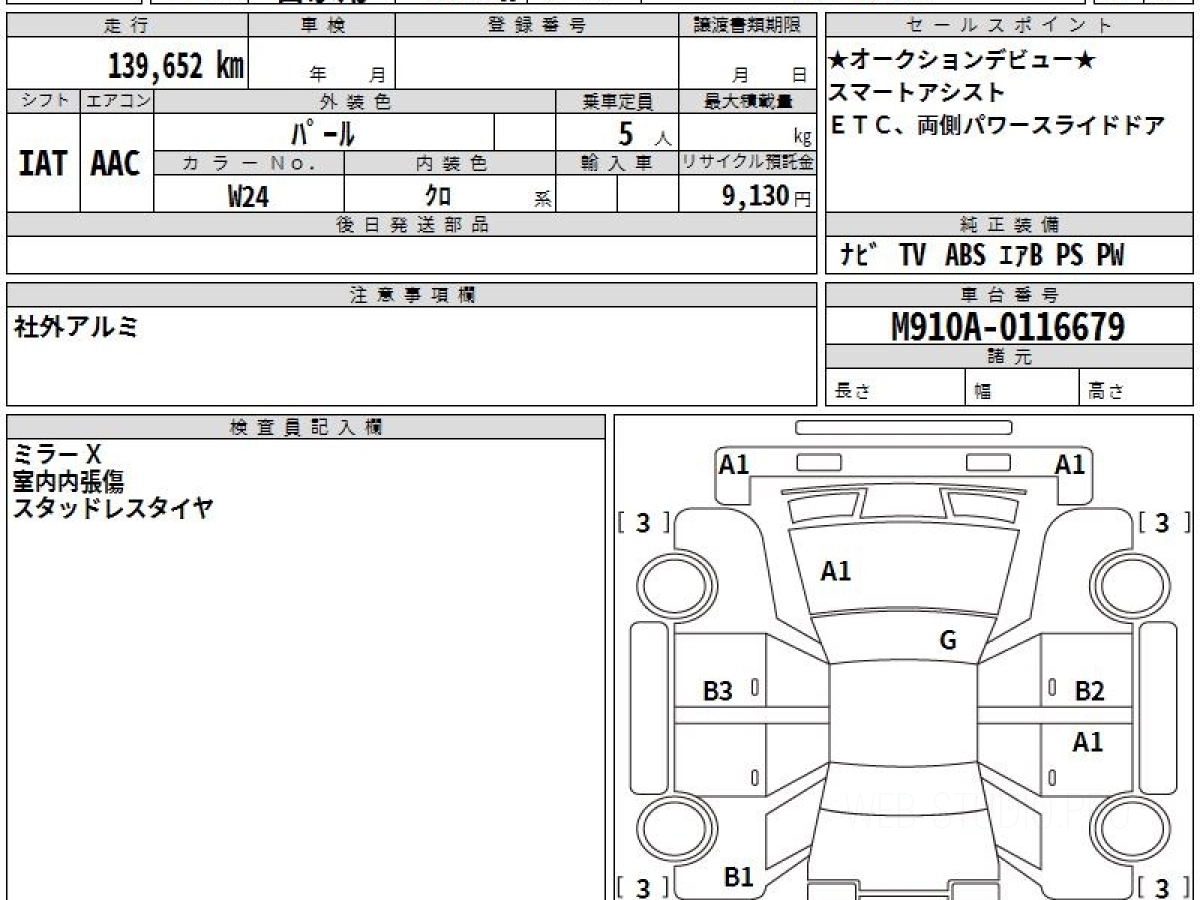Screen dimensions: 1200x900
Task: Click the スタッドレスタイヤ inspector note
Action: pyautogui.click(x=113, y=508)
